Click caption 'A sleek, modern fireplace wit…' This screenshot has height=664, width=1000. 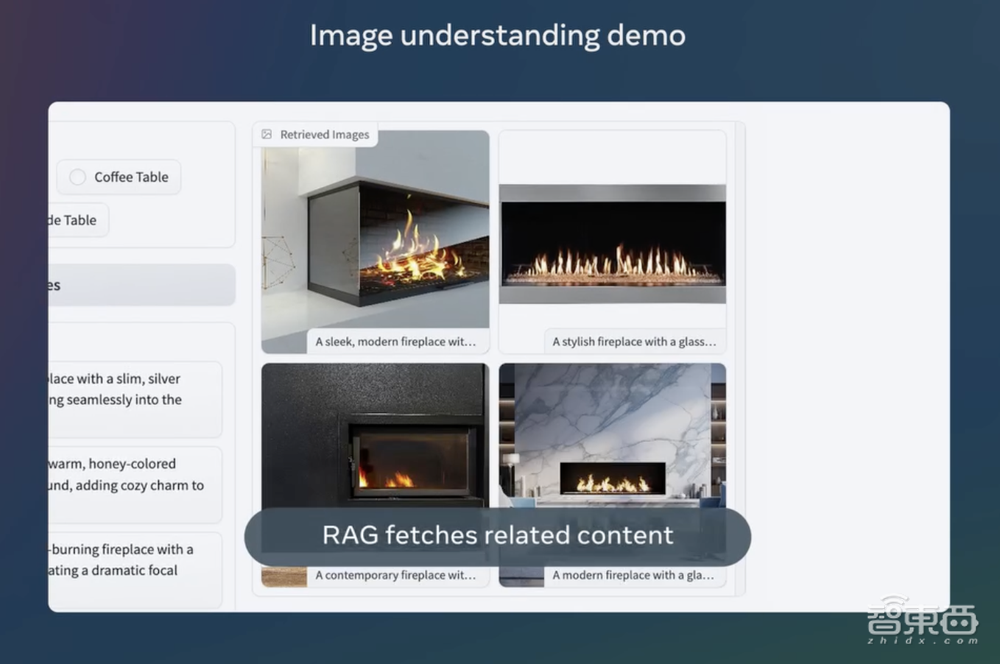point(395,342)
